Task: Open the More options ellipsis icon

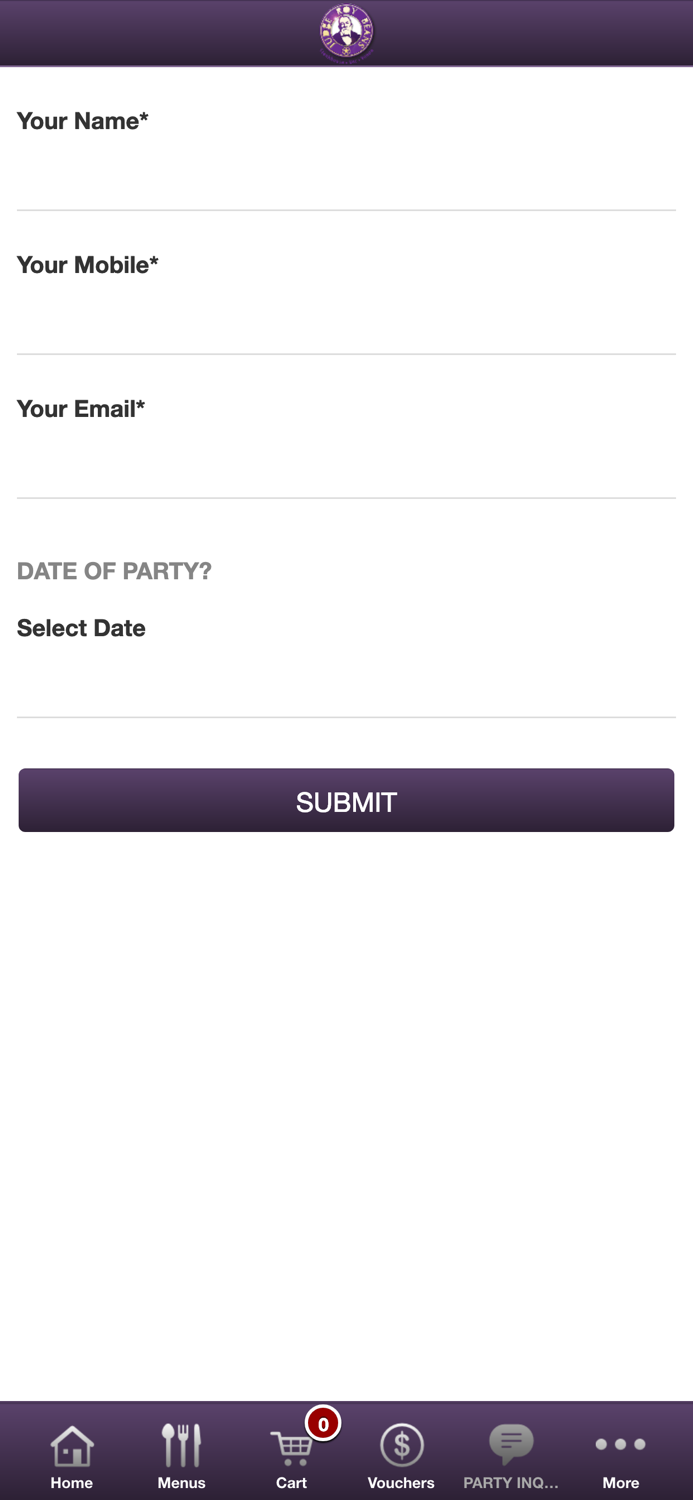Action: [620, 1444]
